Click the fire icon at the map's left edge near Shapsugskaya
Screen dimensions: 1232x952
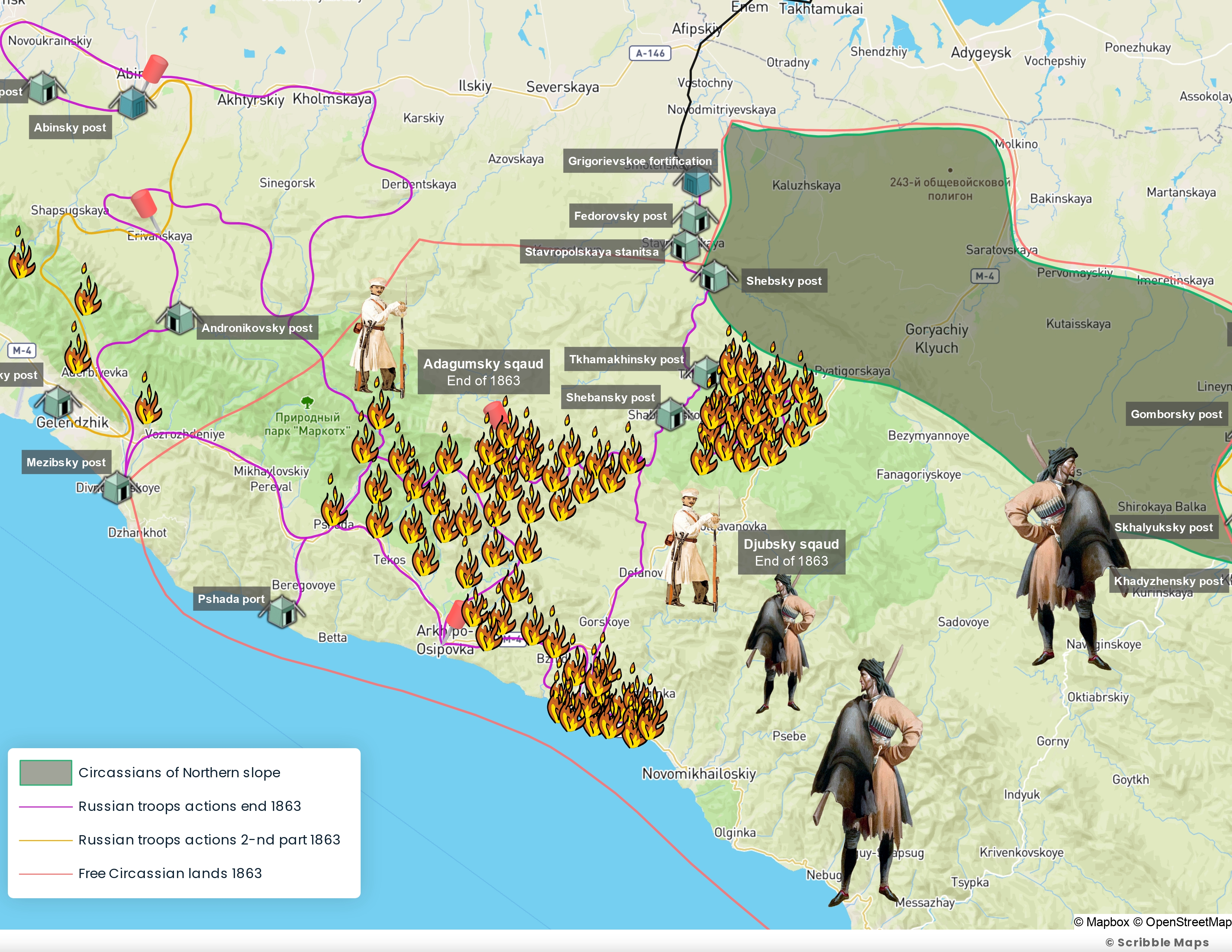(x=21, y=253)
